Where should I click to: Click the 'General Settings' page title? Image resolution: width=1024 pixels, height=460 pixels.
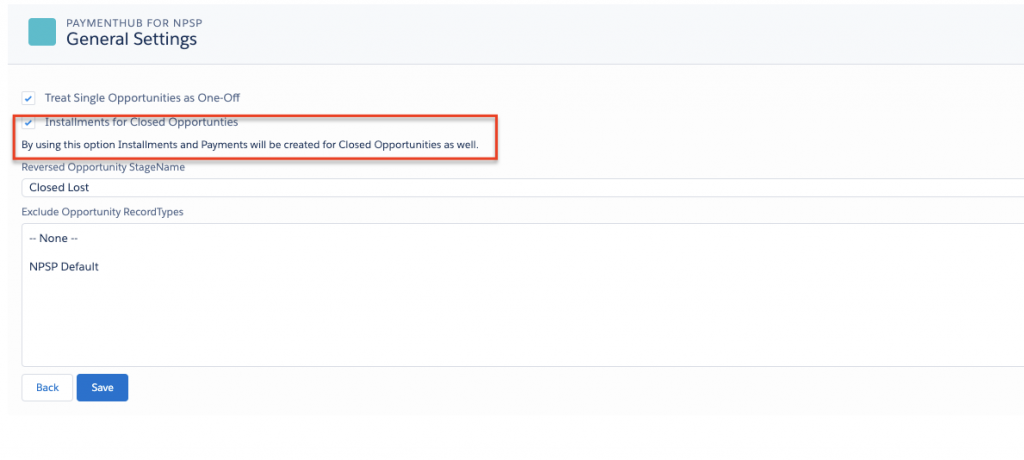131,40
